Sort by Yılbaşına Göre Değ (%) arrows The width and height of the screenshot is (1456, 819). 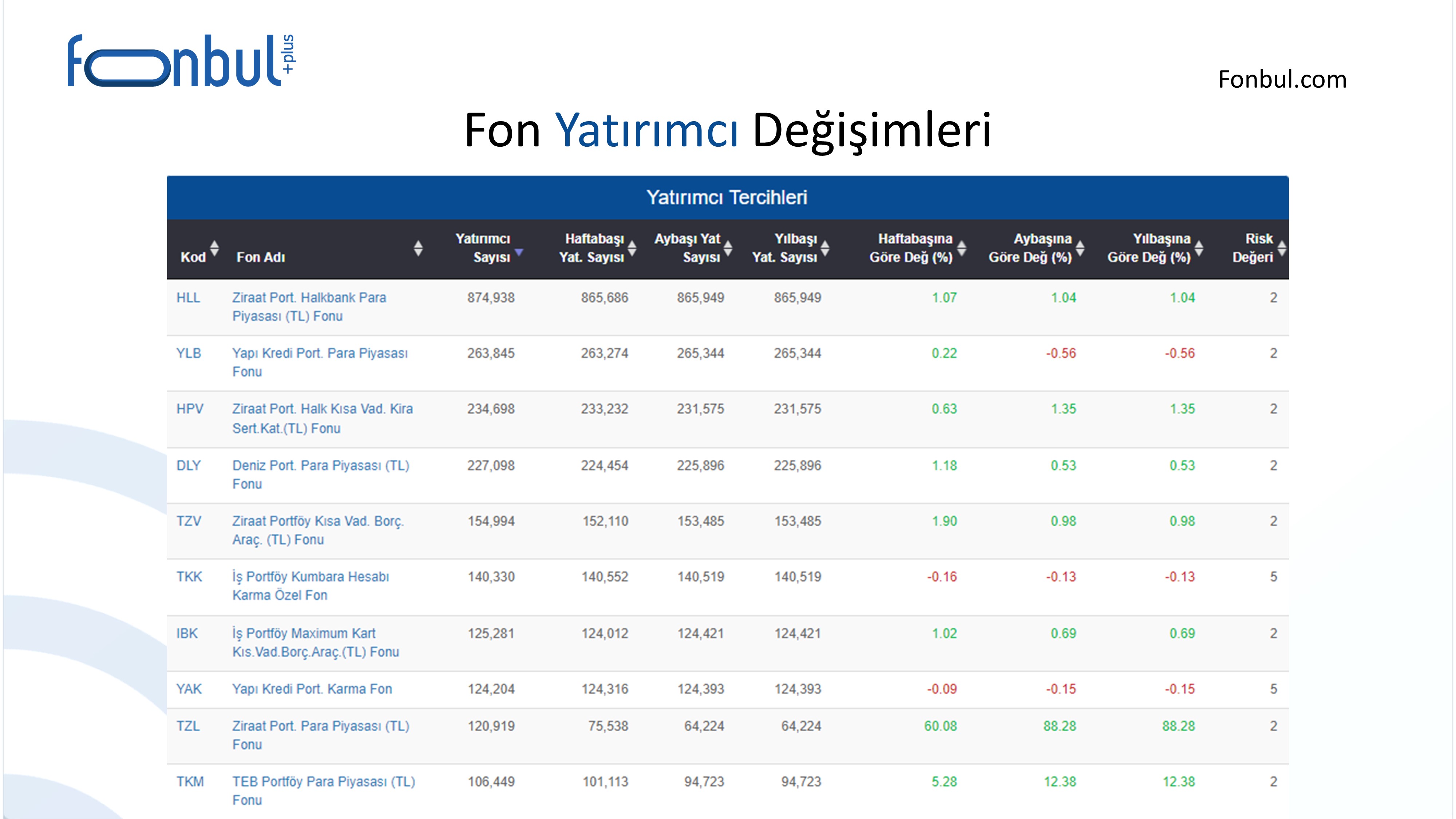point(1199,248)
